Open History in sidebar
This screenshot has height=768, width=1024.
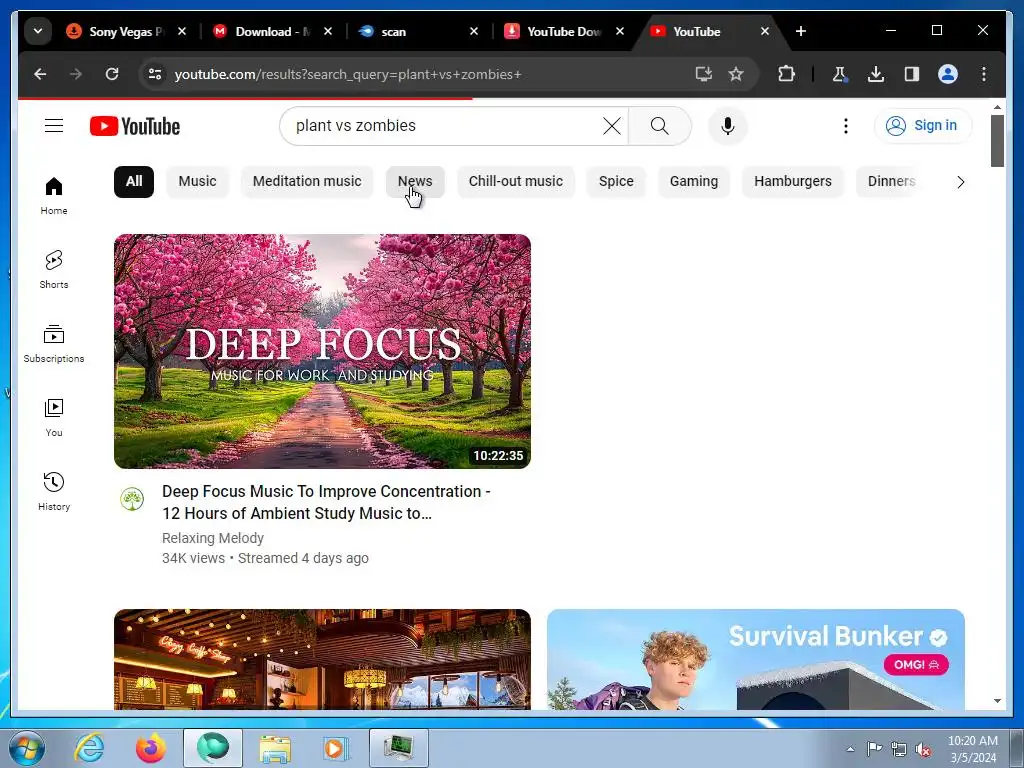coord(54,491)
